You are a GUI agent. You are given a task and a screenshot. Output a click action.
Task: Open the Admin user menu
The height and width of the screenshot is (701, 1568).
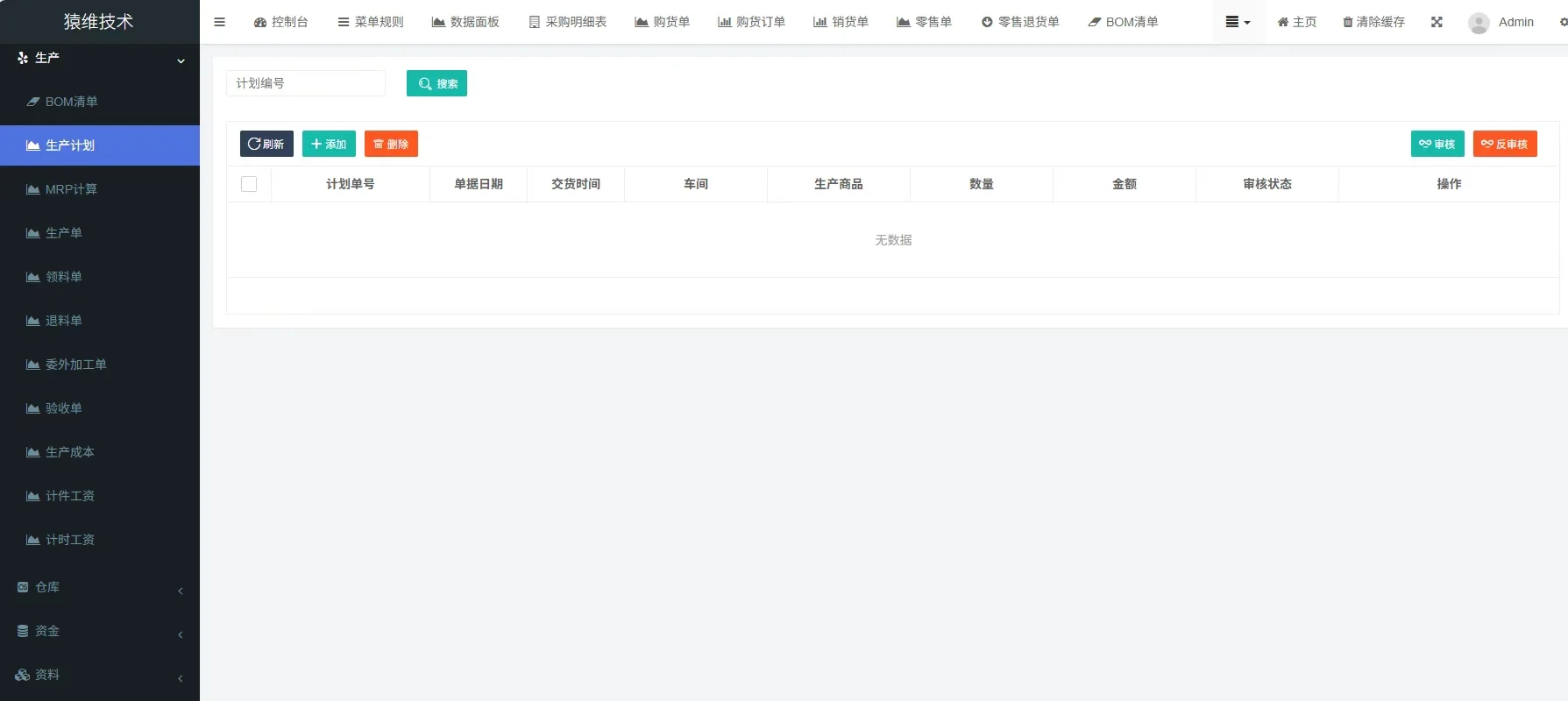pos(1501,22)
